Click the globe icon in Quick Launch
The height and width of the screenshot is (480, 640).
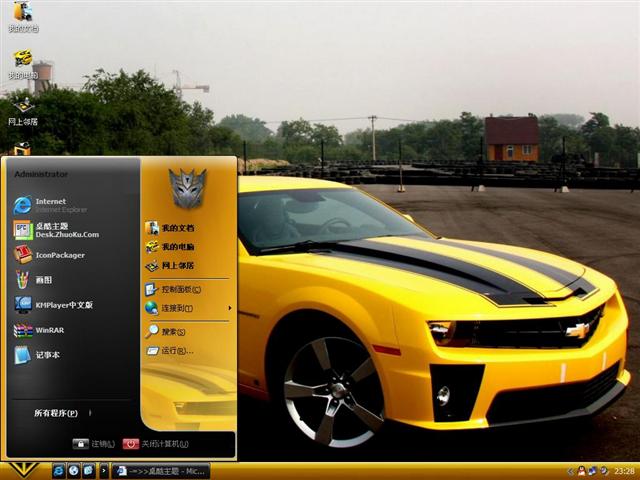pos(73,471)
